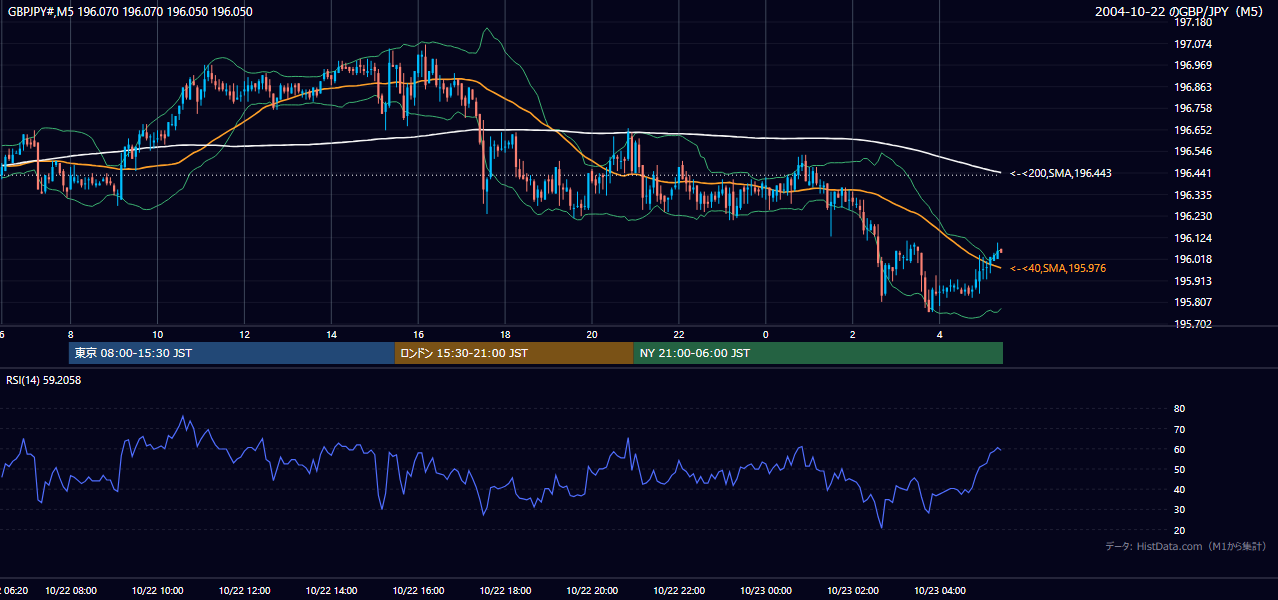1278x600 pixels.
Task: Click the 195.913 price axis label
Action: [x=1192, y=281]
